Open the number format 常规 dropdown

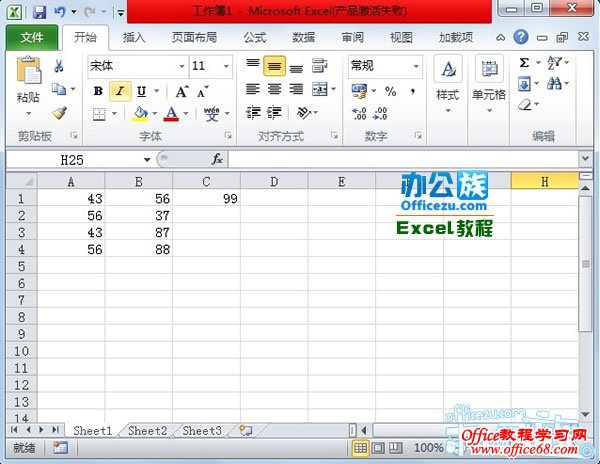[x=416, y=66]
